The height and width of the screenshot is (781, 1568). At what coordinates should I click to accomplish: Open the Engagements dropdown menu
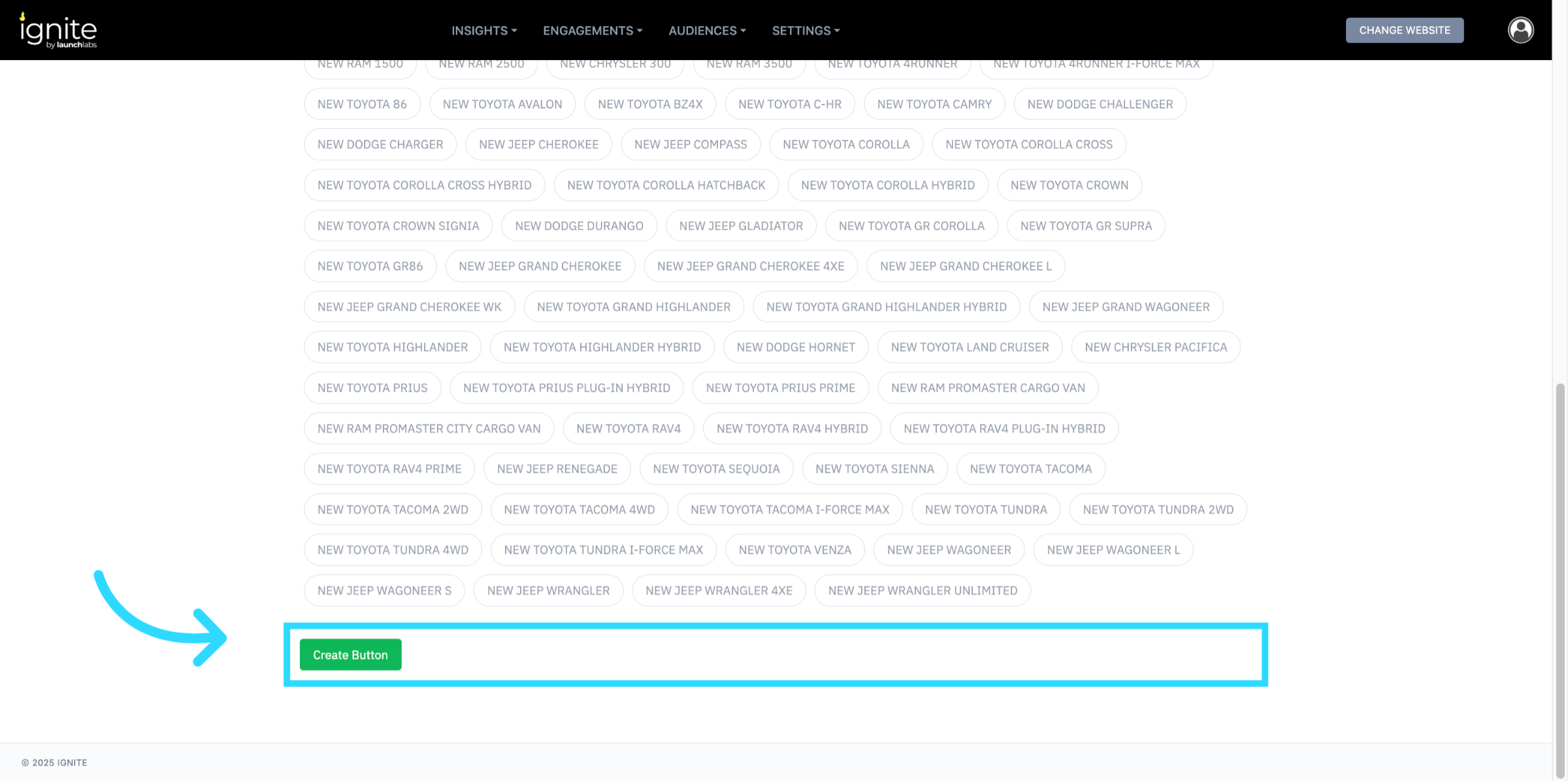(593, 31)
